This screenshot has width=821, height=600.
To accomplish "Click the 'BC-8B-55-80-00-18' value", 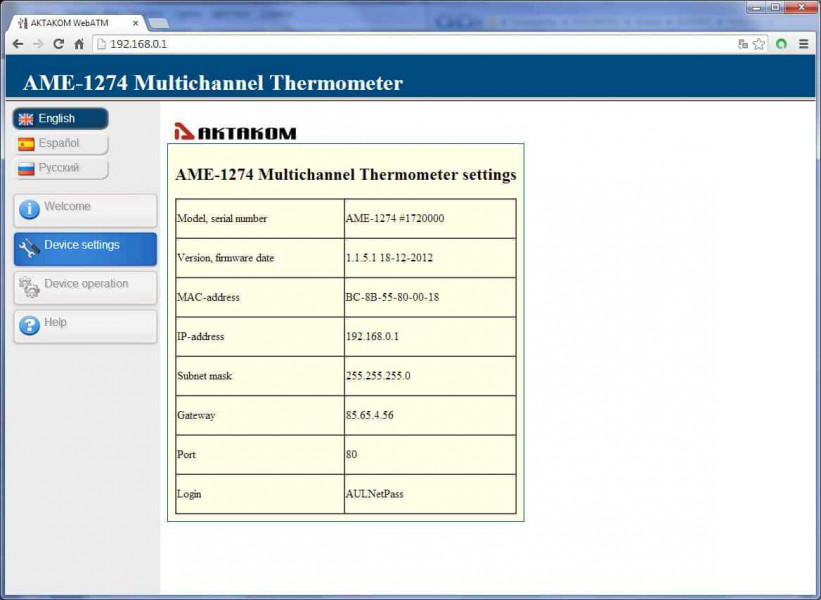I will click(392, 297).
